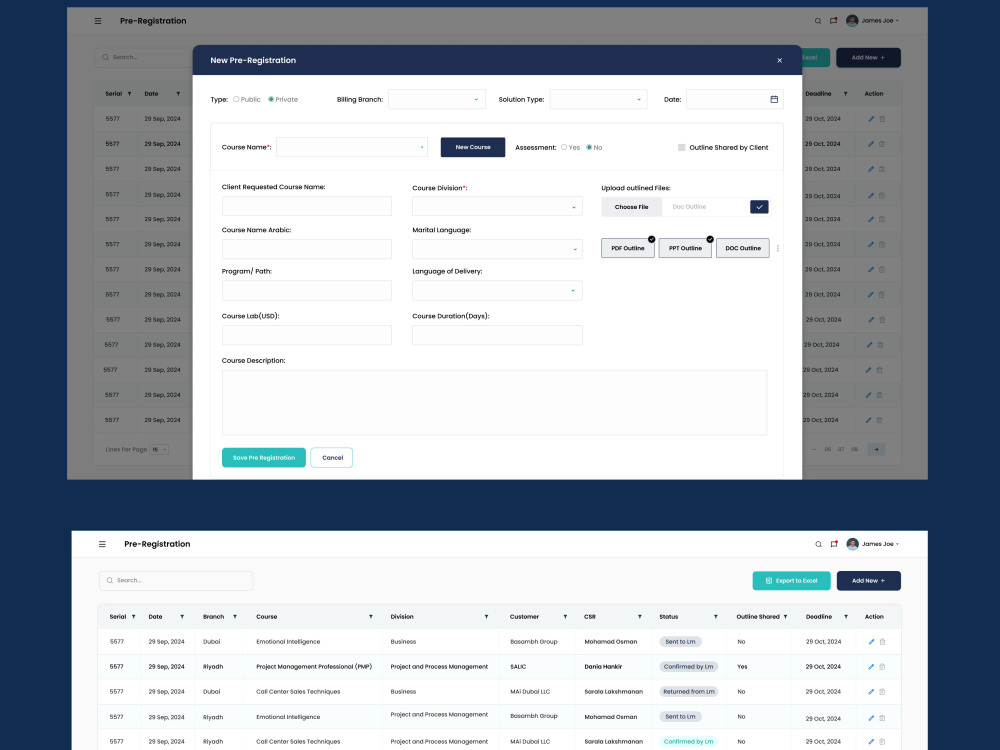Open the Course Name dropdown
Viewport: 1000px width, 750px height.
352,147
